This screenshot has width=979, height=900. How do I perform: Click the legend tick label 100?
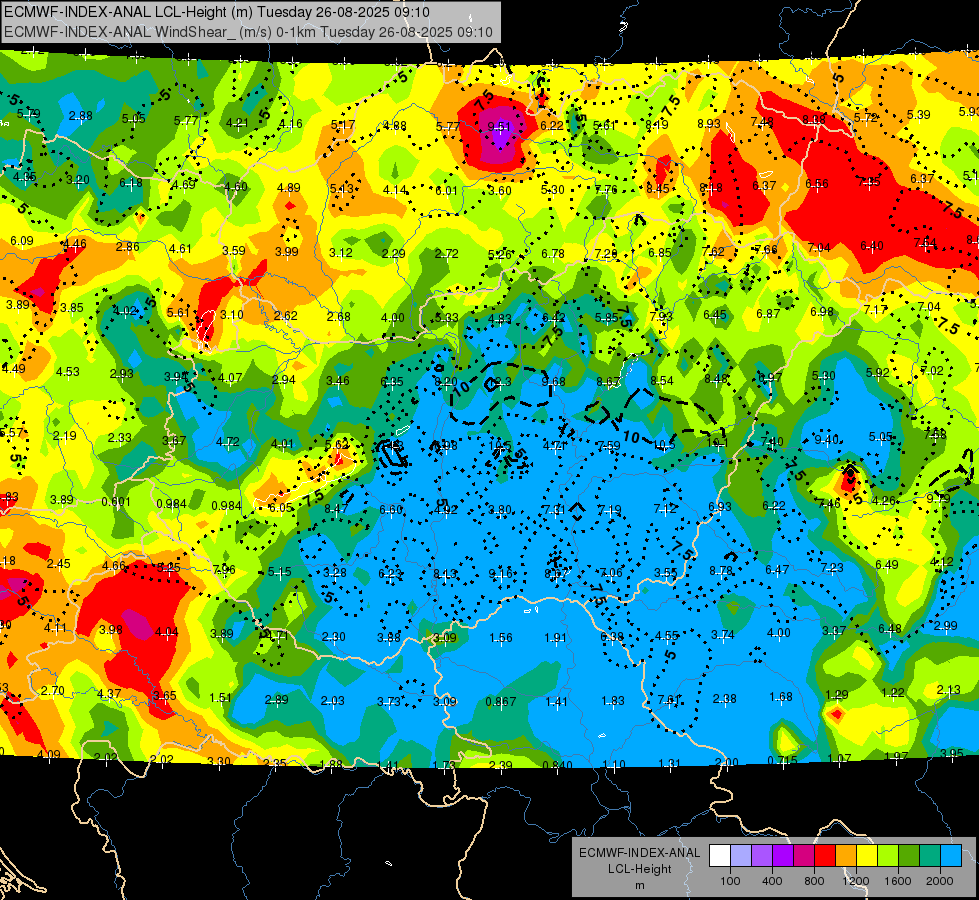click(730, 881)
